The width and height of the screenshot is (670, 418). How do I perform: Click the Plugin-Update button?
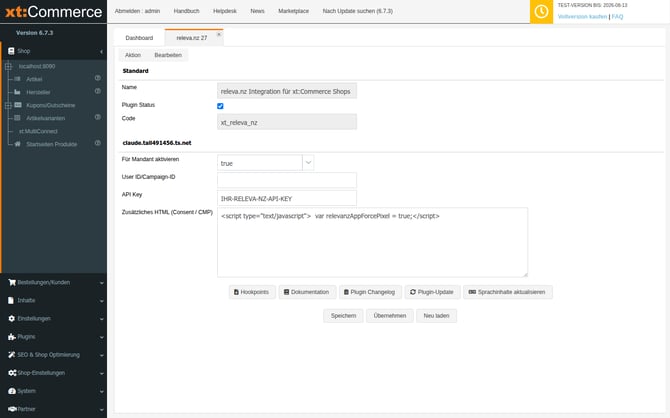click(432, 292)
